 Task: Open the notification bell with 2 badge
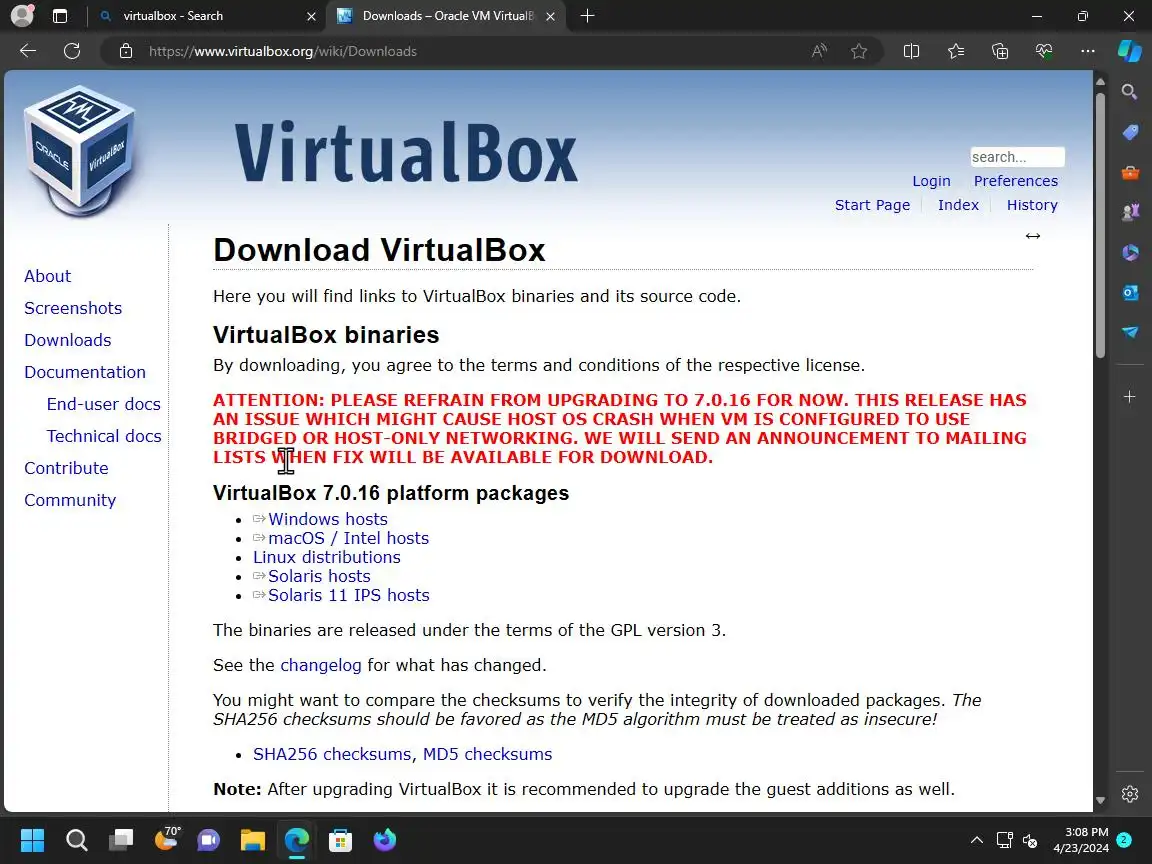1123,840
